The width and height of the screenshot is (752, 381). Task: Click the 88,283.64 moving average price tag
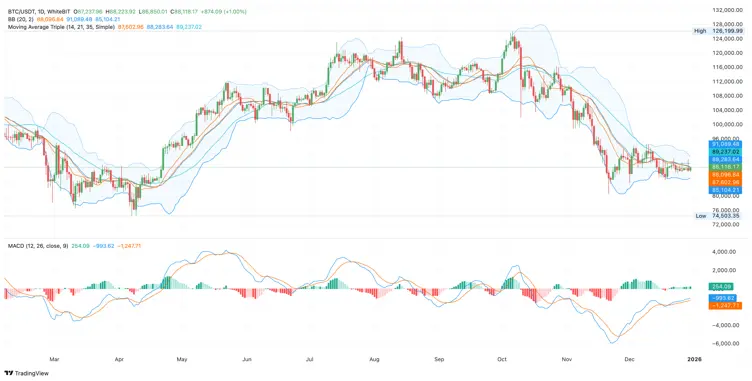[725, 159]
